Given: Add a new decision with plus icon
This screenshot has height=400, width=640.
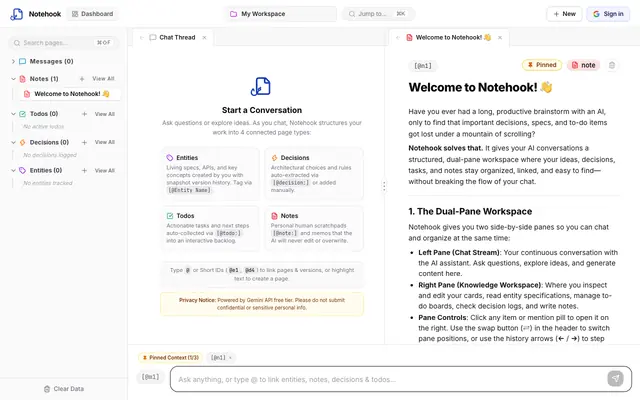Looking at the screenshot, I should [84, 142].
